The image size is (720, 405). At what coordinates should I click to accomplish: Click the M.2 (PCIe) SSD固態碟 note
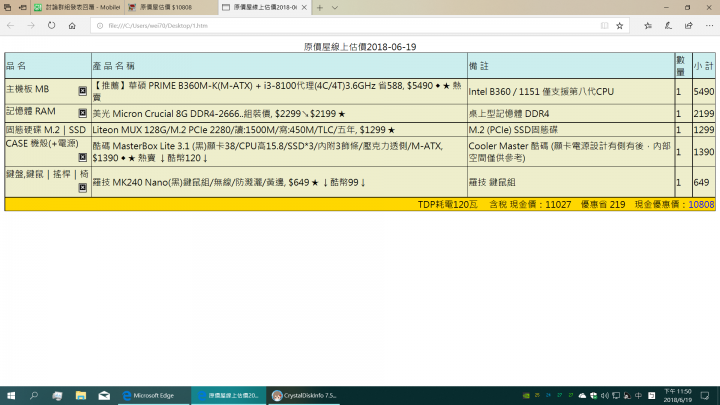coord(513,130)
